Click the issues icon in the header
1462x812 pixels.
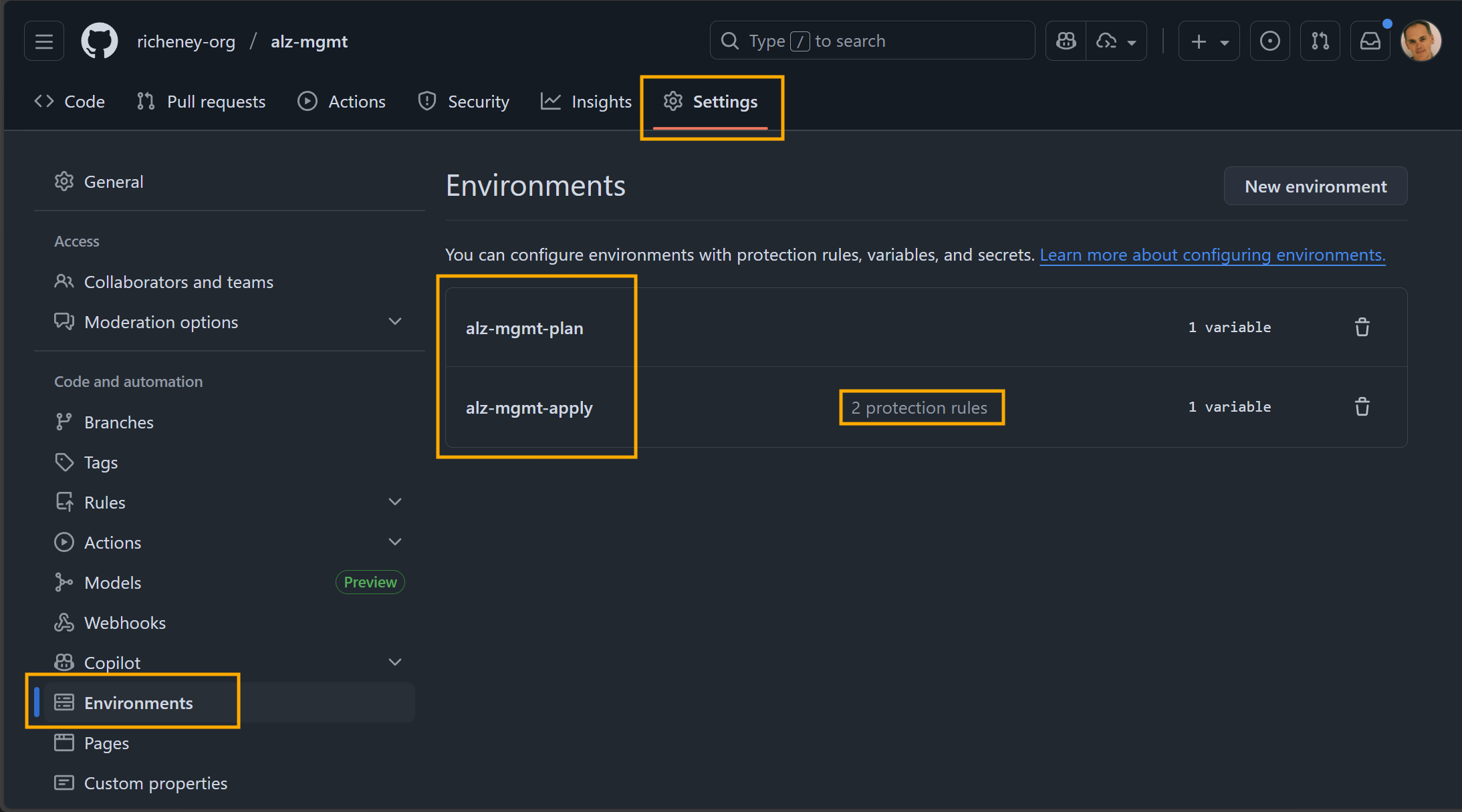click(x=1269, y=40)
